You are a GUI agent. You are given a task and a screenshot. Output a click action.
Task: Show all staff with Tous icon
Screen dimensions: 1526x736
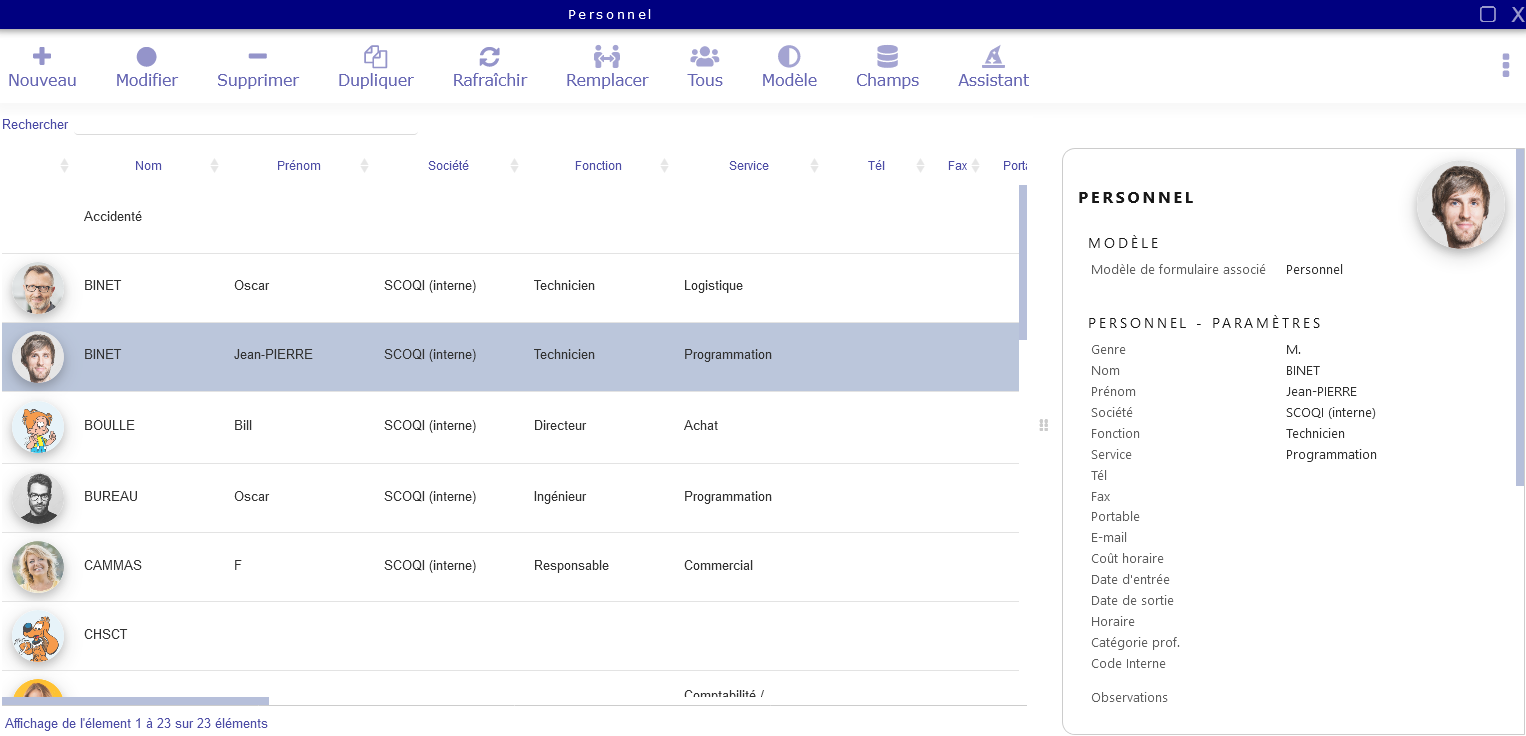(x=704, y=57)
